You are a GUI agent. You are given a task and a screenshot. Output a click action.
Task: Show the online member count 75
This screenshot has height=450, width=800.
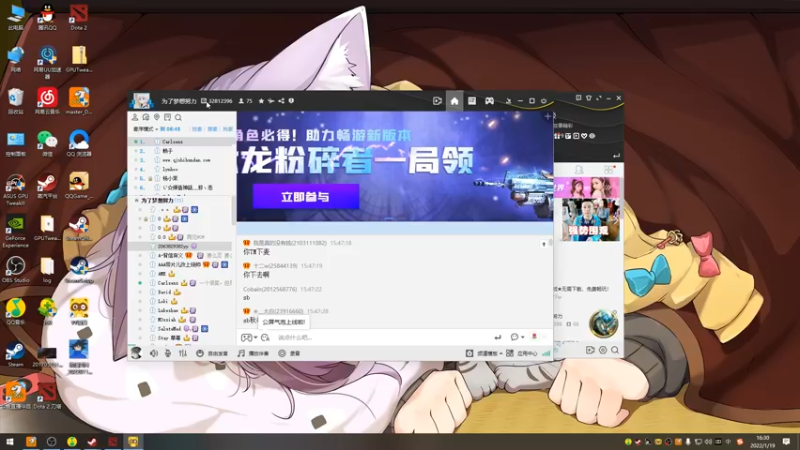point(246,101)
